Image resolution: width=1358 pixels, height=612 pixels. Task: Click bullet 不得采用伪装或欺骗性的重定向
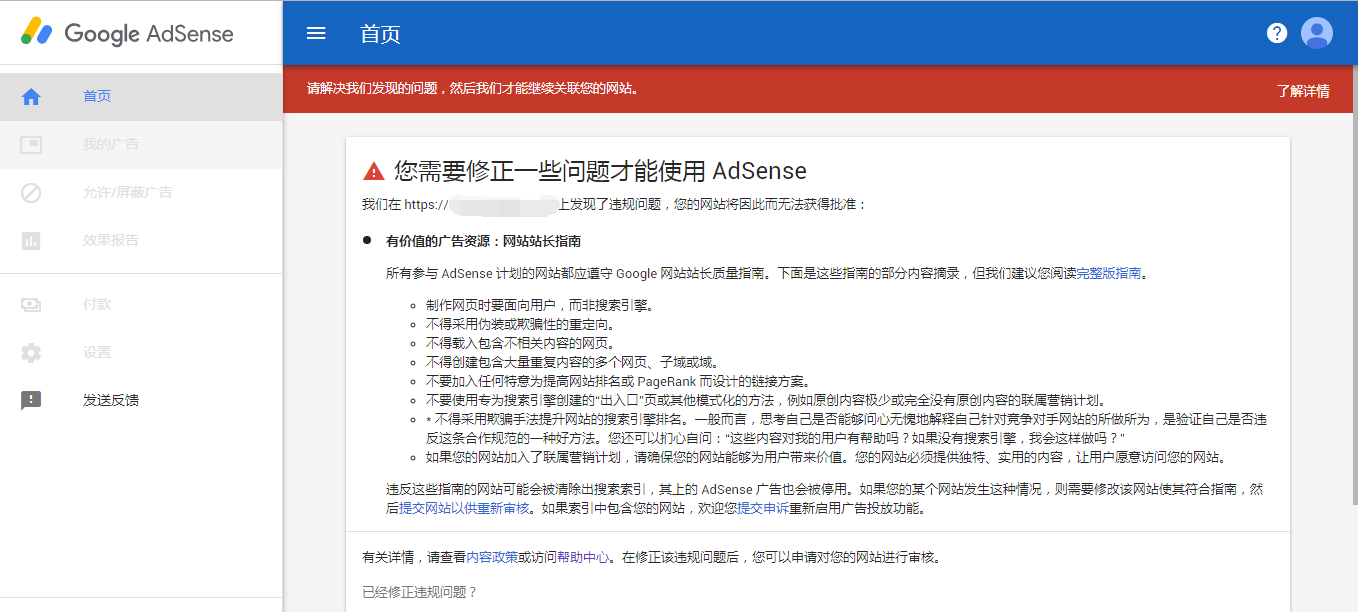tap(520, 324)
